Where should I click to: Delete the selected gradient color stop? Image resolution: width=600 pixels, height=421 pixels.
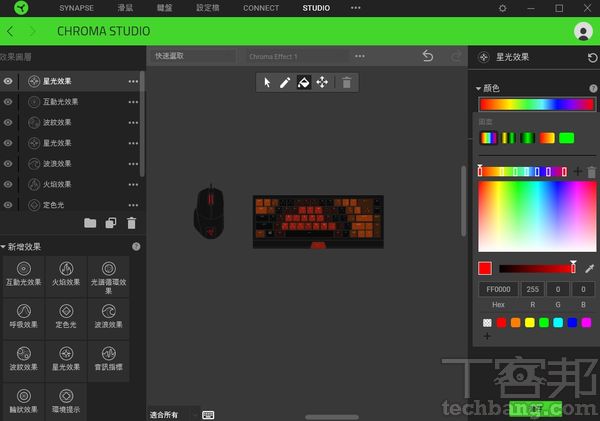[x=592, y=171]
